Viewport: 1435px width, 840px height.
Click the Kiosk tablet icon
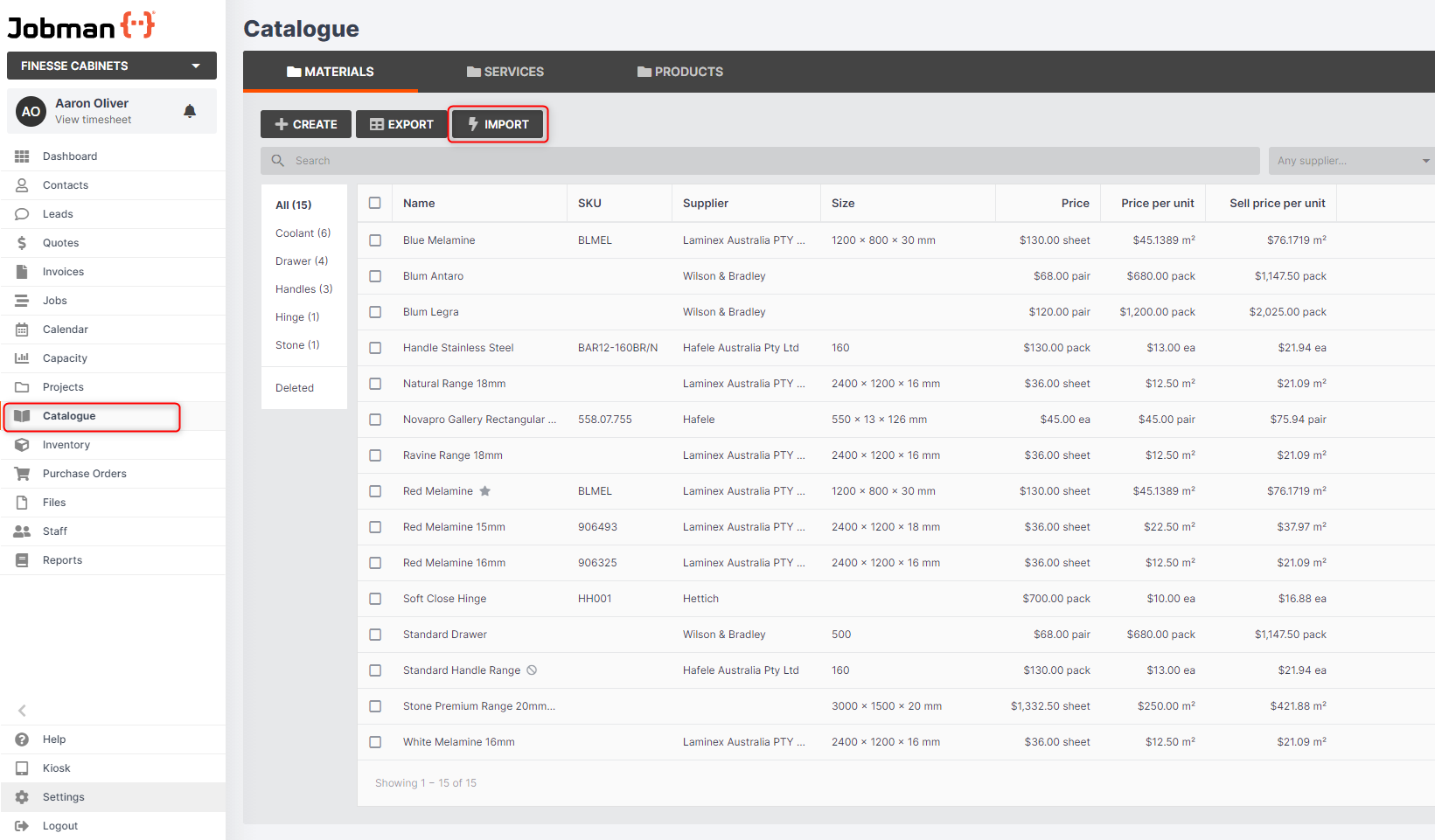click(x=22, y=768)
